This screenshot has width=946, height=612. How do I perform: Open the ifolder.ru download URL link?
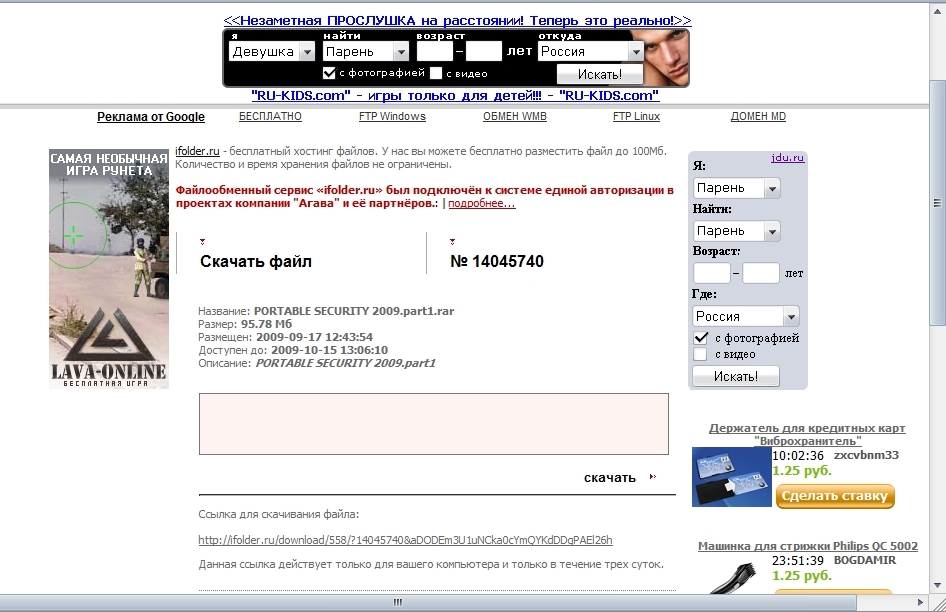(x=405, y=540)
